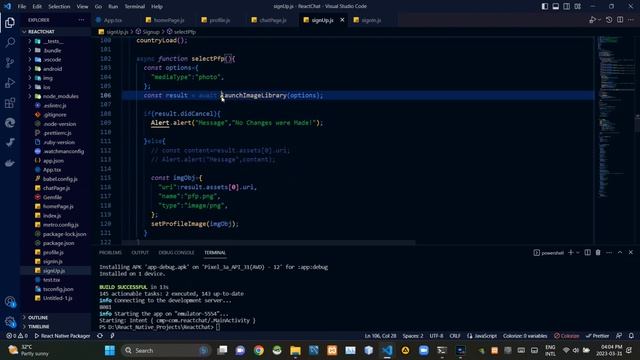
Task: Click the JavaScript language mode status item
Action: (x=482, y=336)
